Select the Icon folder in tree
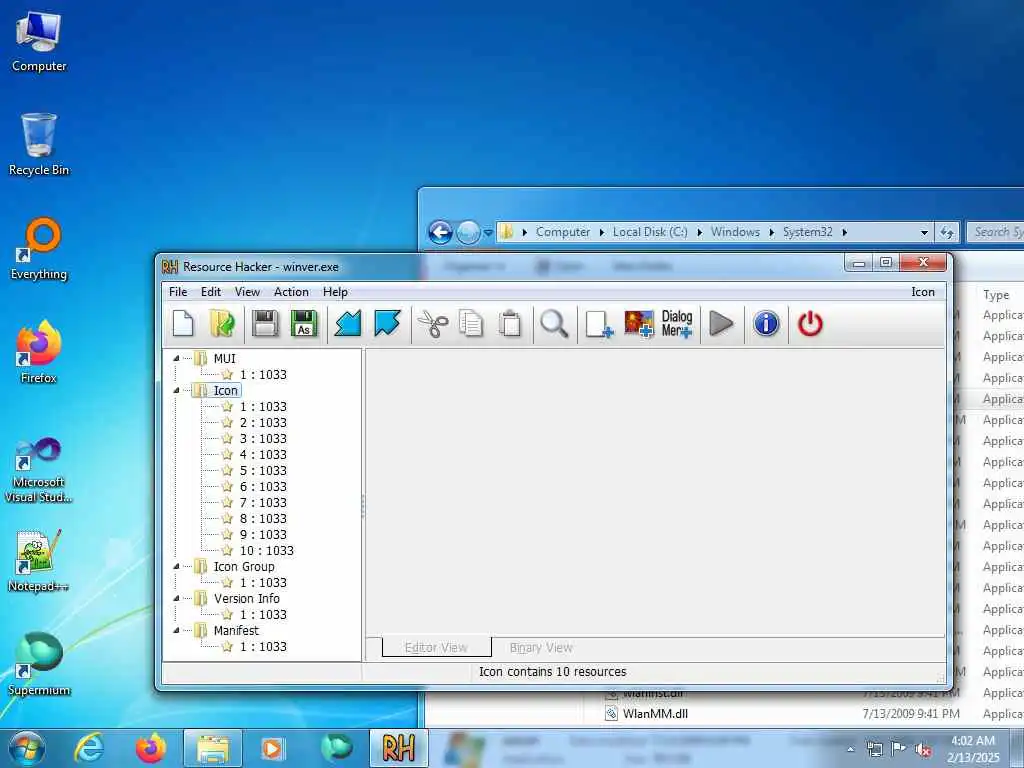Screen dimensions: 1024x768 [225, 391]
